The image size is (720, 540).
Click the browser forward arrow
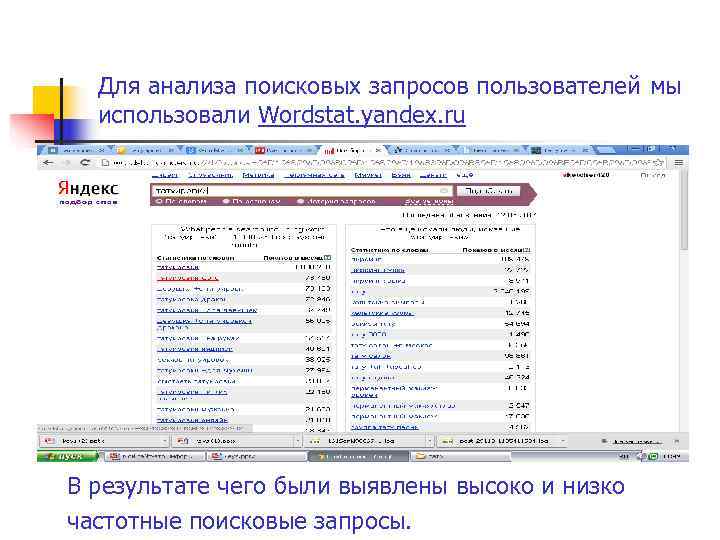[x=67, y=163]
